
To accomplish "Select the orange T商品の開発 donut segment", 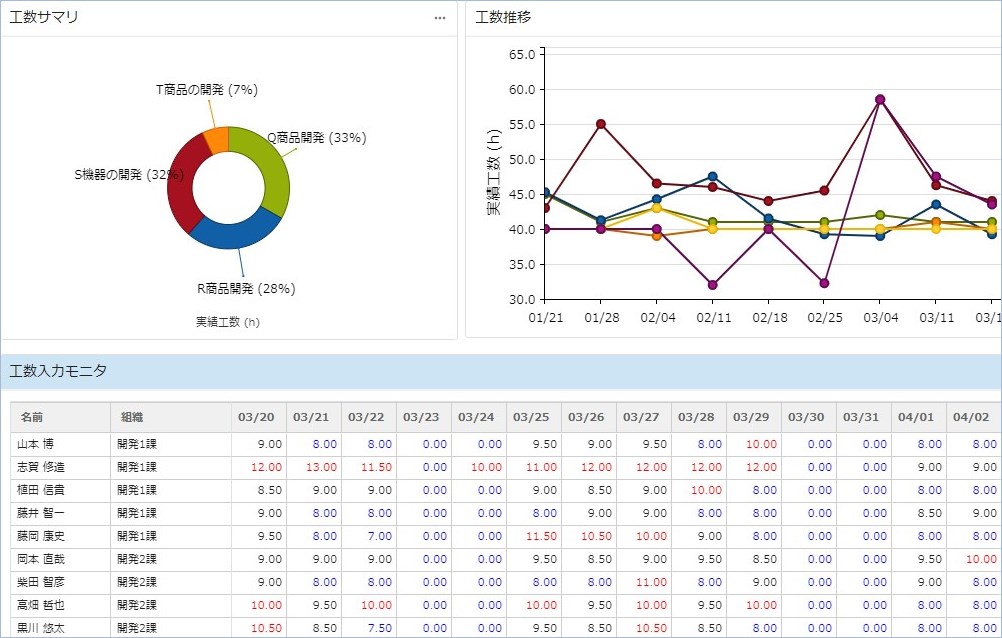I will pyautogui.click(x=216, y=139).
